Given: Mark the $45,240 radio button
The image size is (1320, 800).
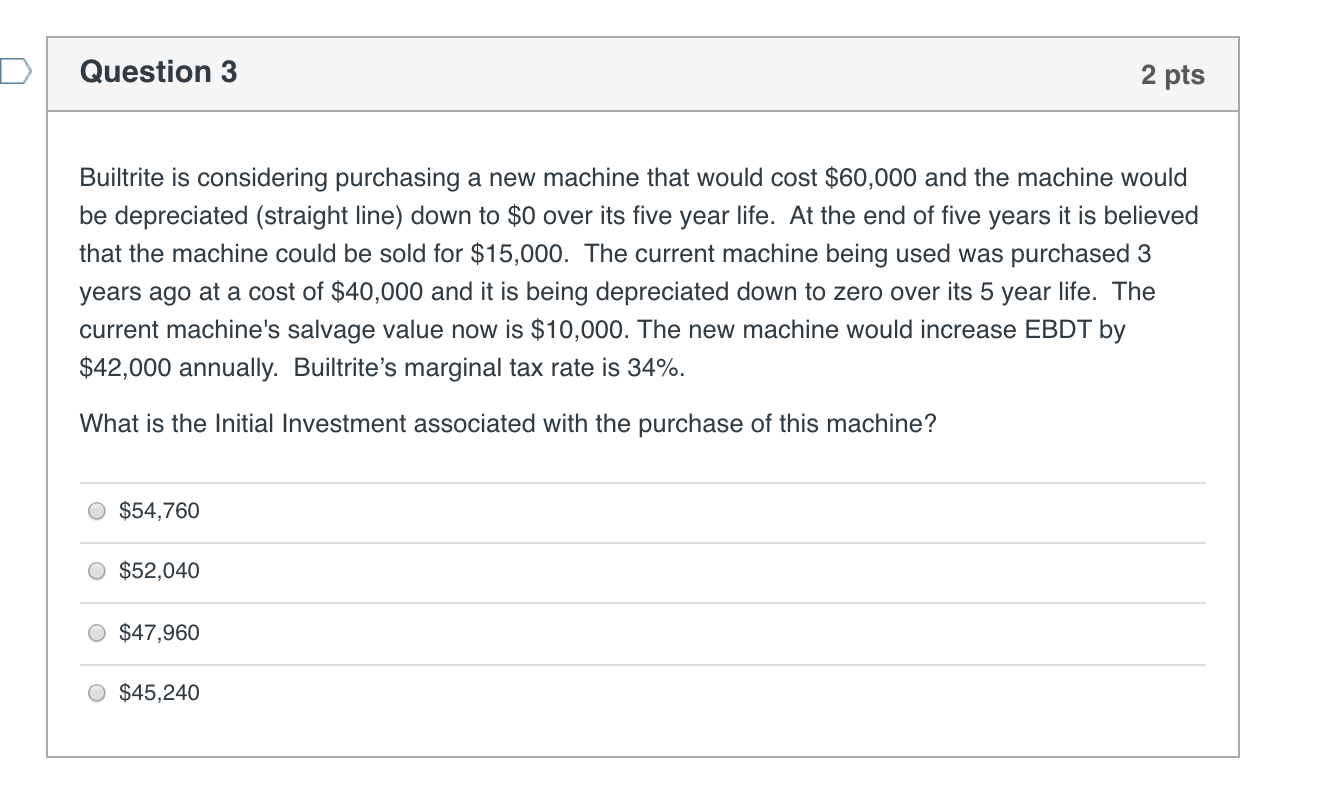Looking at the screenshot, I should tap(97, 693).
